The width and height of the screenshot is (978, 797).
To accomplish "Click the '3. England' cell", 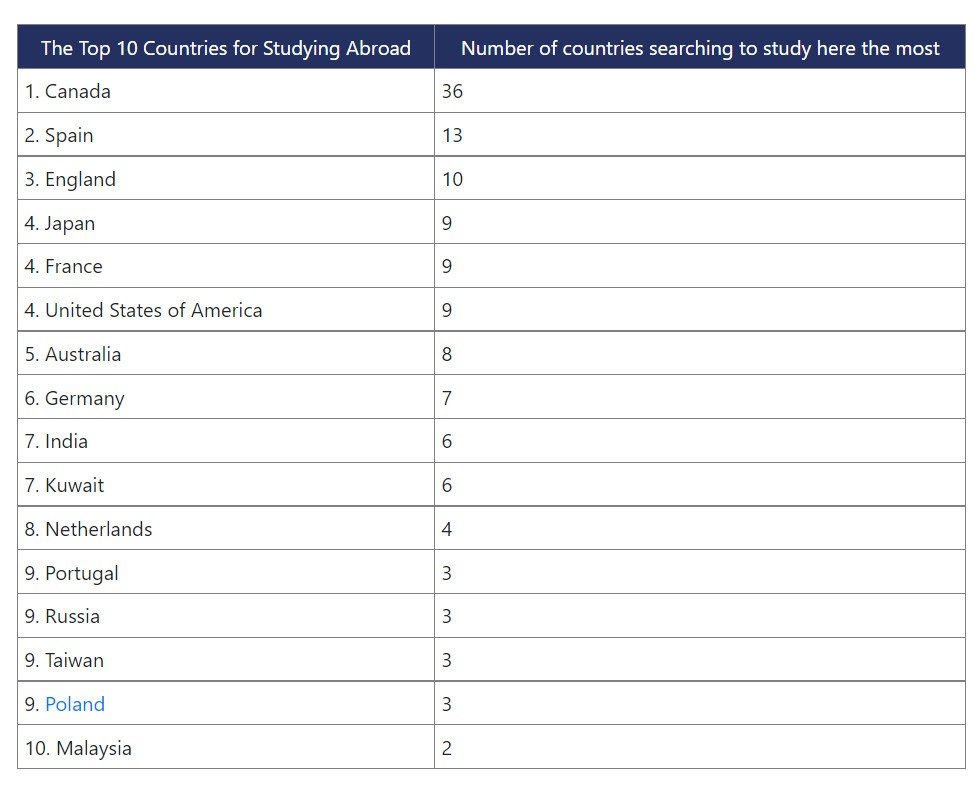I will (x=226, y=178).
